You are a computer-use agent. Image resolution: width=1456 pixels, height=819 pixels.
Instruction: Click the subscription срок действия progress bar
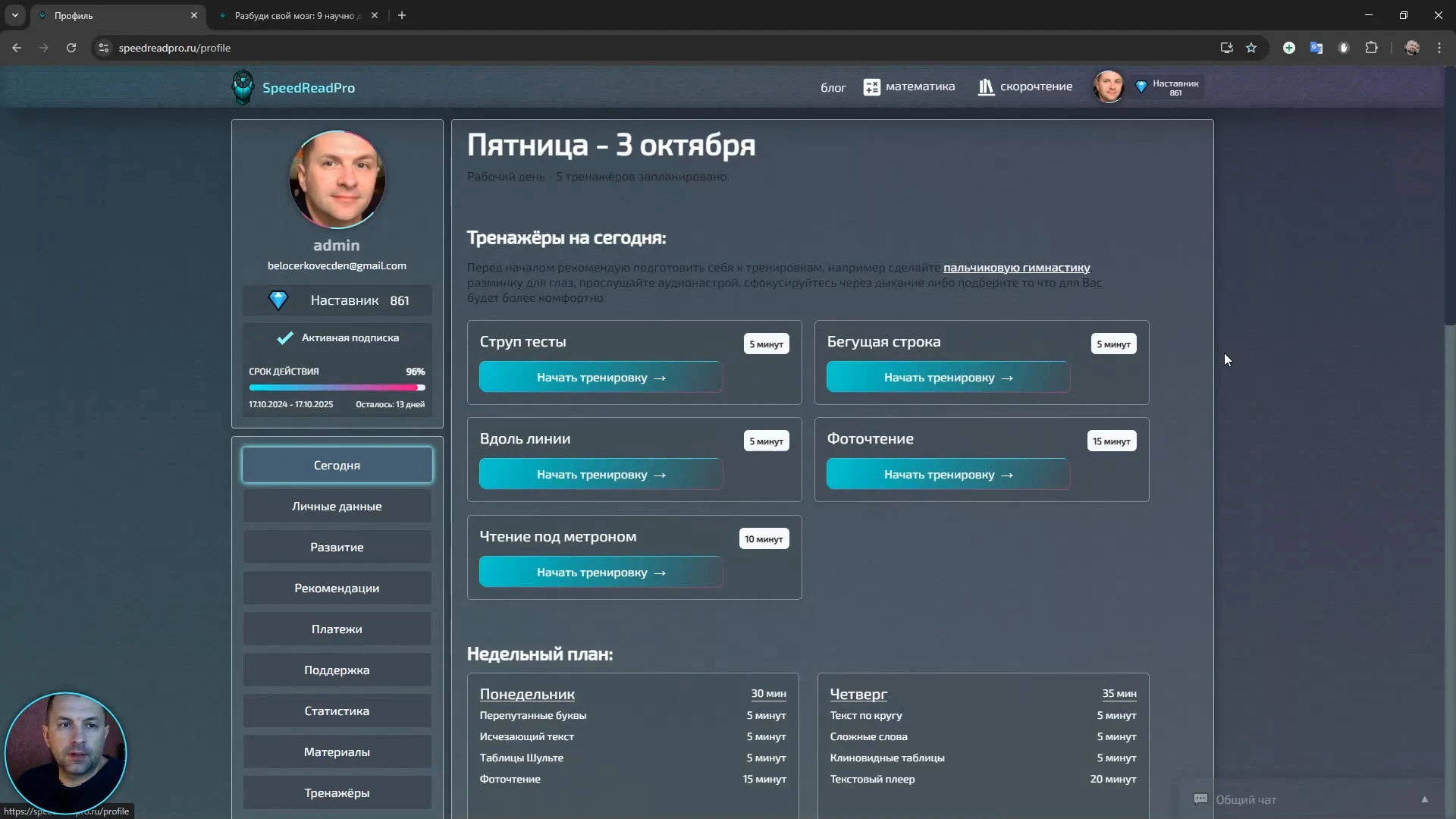tap(337, 388)
